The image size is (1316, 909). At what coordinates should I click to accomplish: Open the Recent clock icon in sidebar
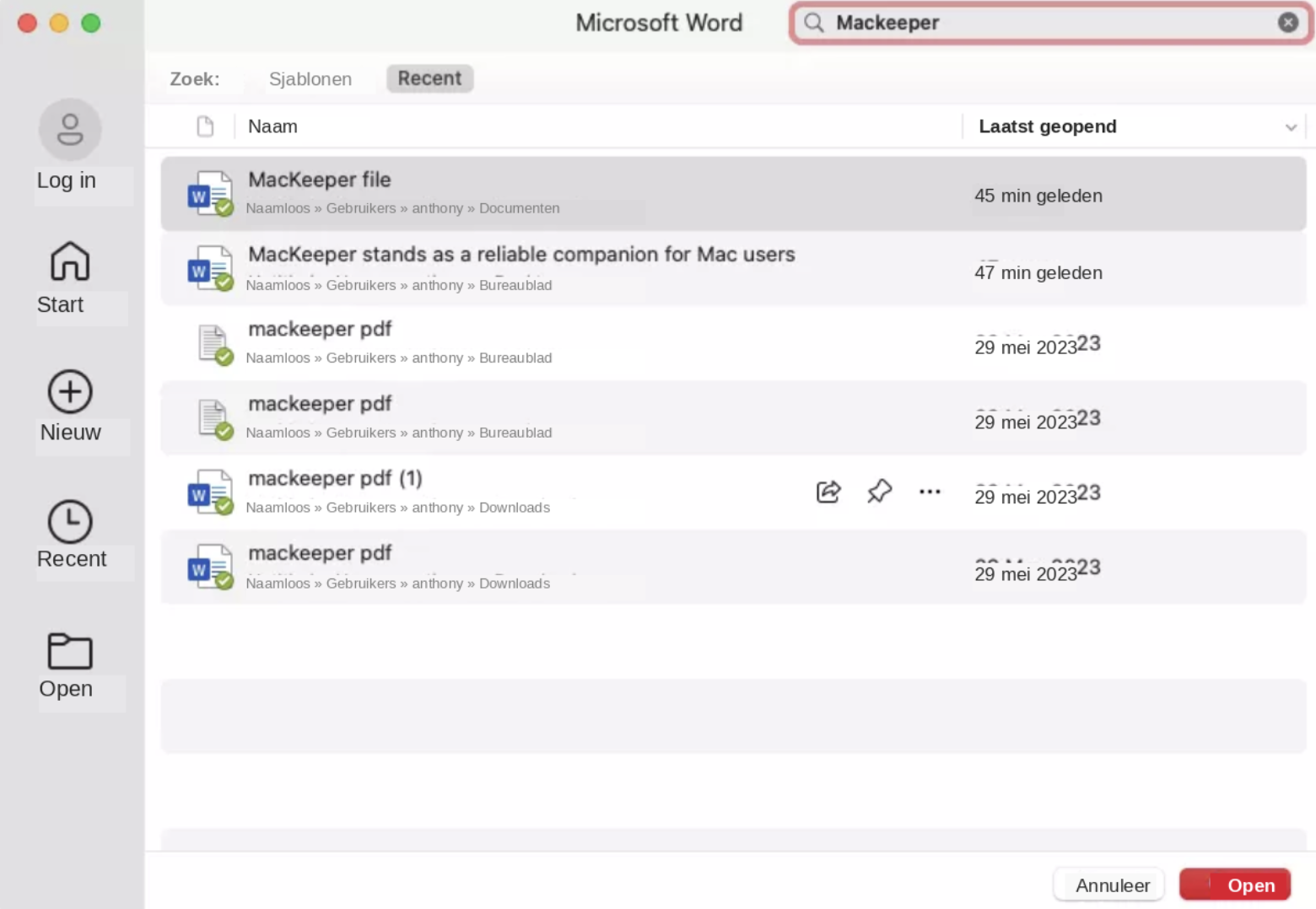pyautogui.click(x=70, y=521)
